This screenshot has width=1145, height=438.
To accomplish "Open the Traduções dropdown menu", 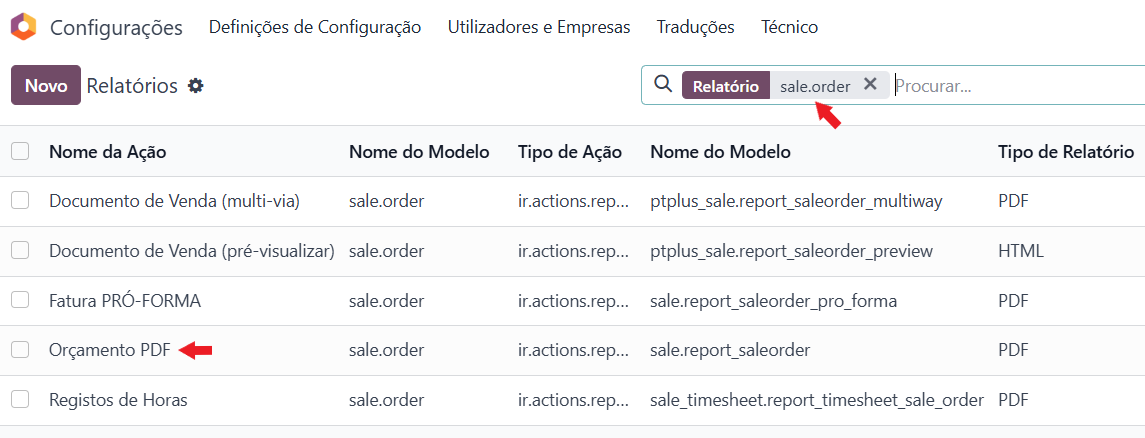I will point(695,27).
